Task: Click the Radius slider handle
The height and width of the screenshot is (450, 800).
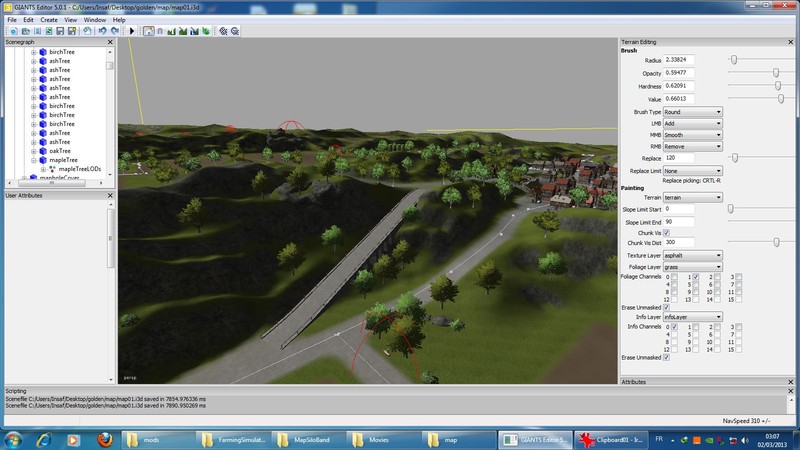Action: (734, 60)
